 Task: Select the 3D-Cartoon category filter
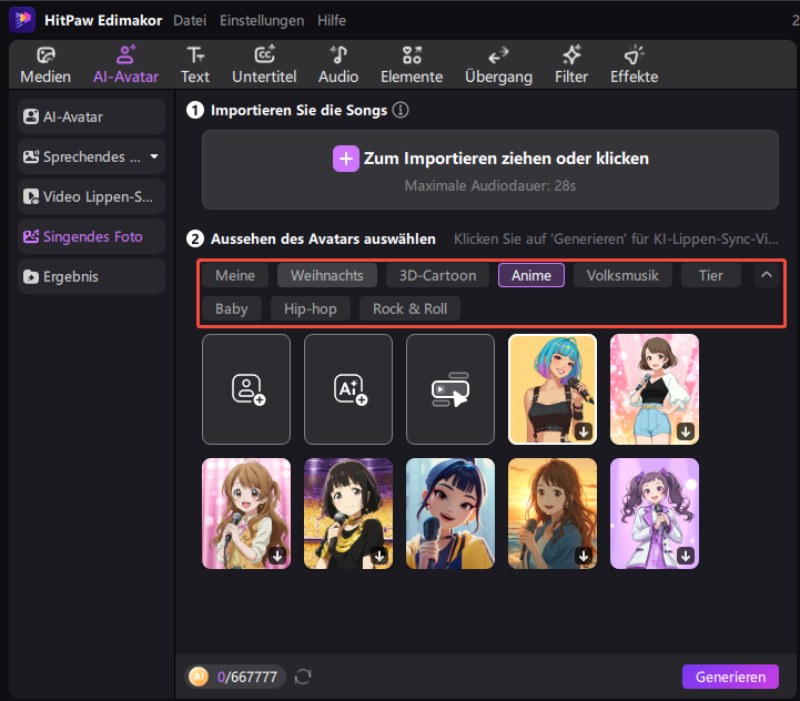438,275
